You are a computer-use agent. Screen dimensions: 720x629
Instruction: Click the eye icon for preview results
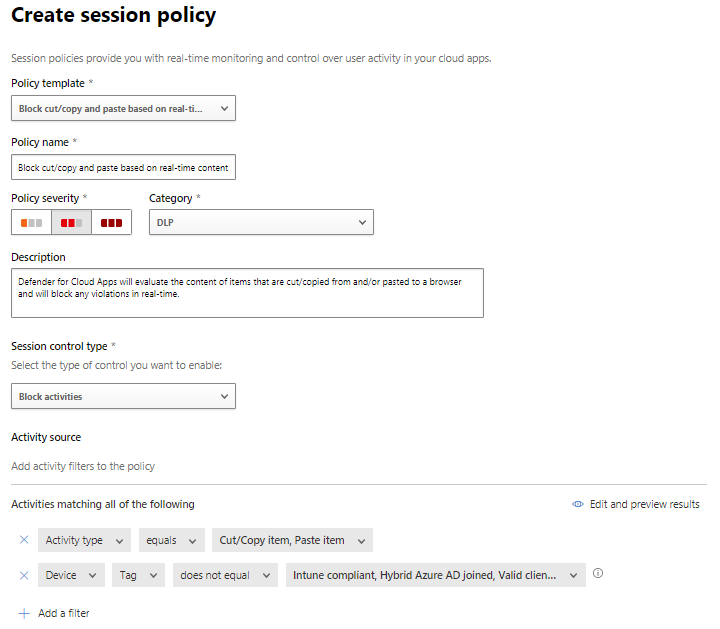click(x=578, y=505)
